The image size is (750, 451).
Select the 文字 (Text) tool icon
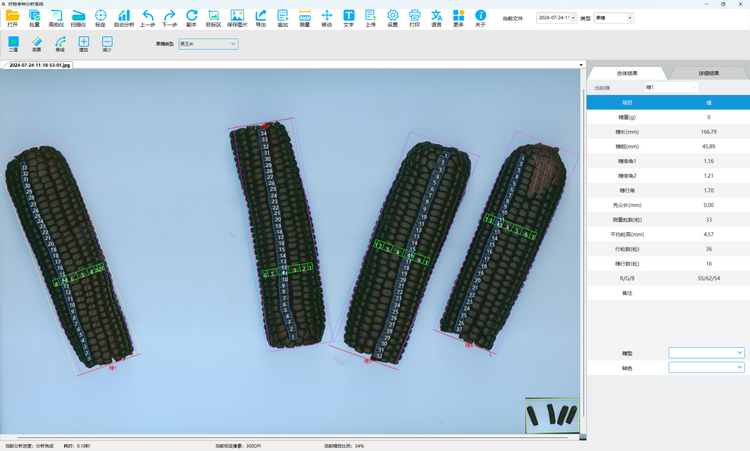point(348,16)
